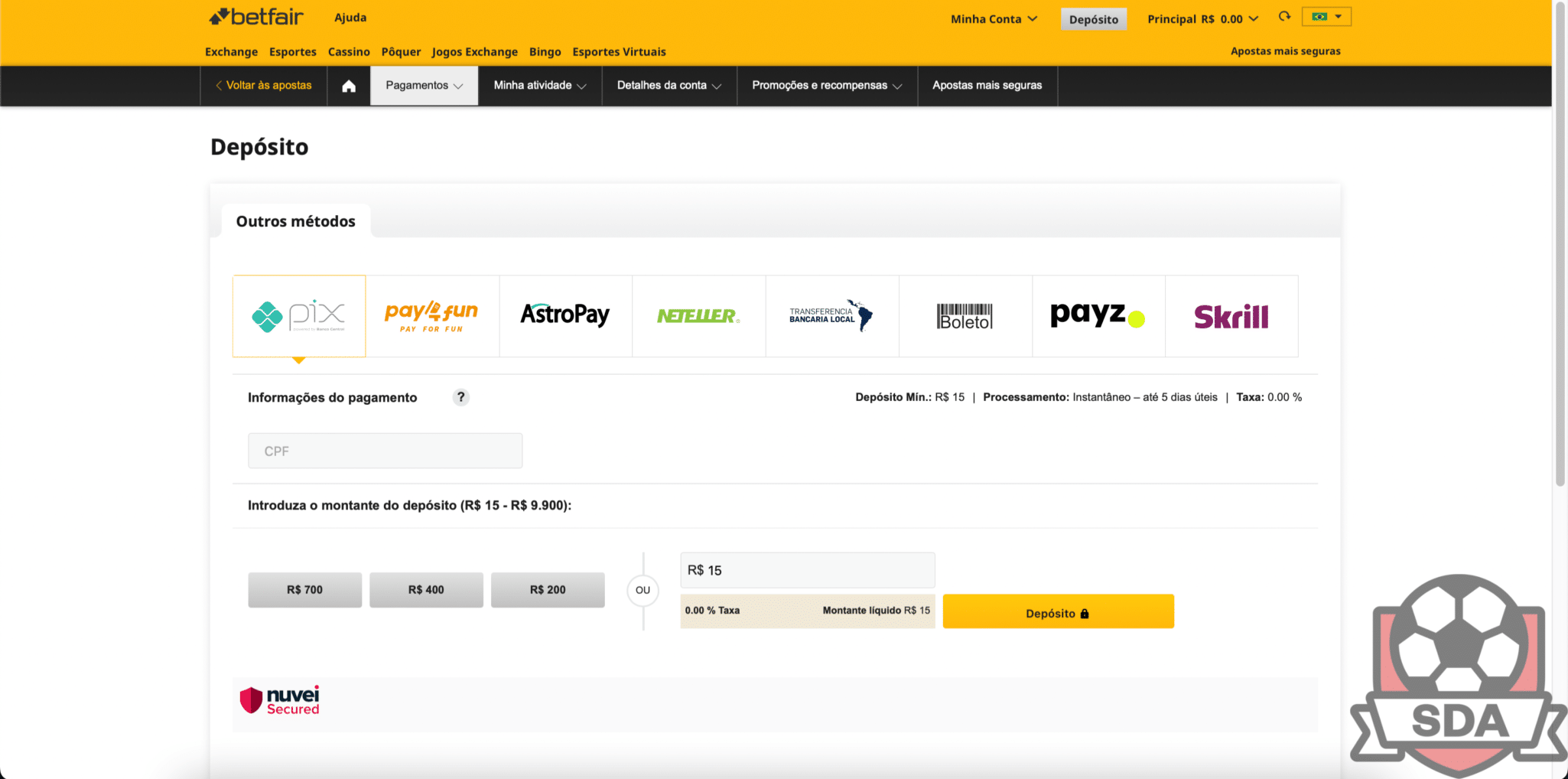Viewport: 1568px width, 779px height.
Task: Click the '0.00 % Taxa' text
Action: 712,611
